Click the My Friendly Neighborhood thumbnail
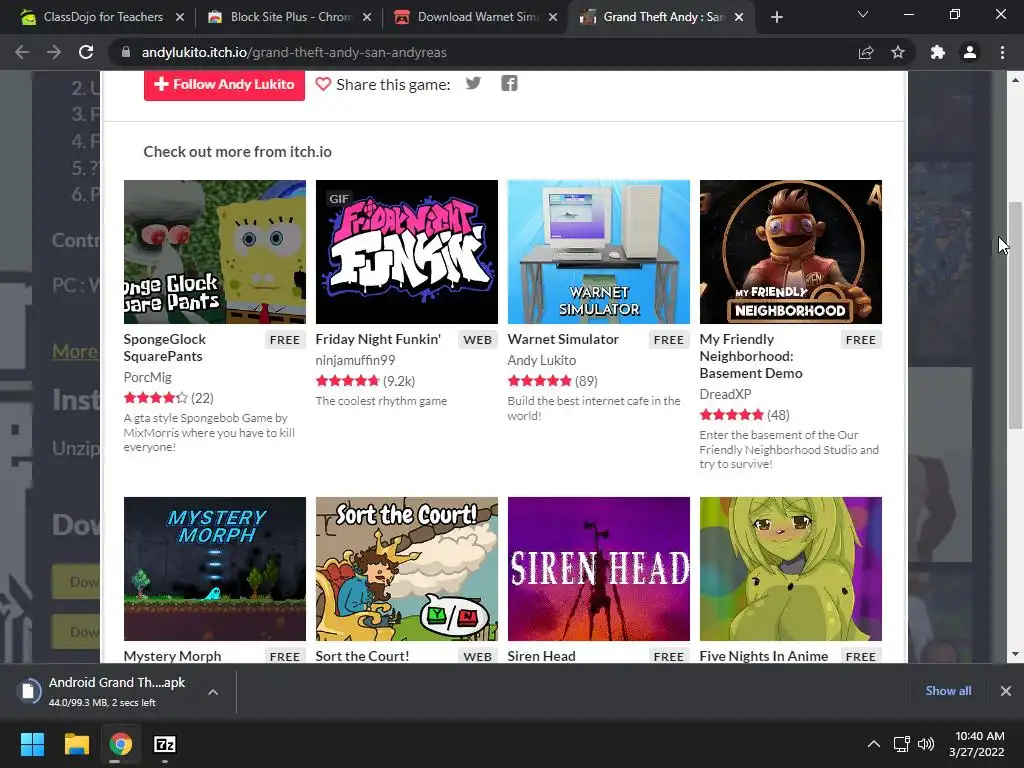Image resolution: width=1024 pixels, height=768 pixels. (x=791, y=251)
